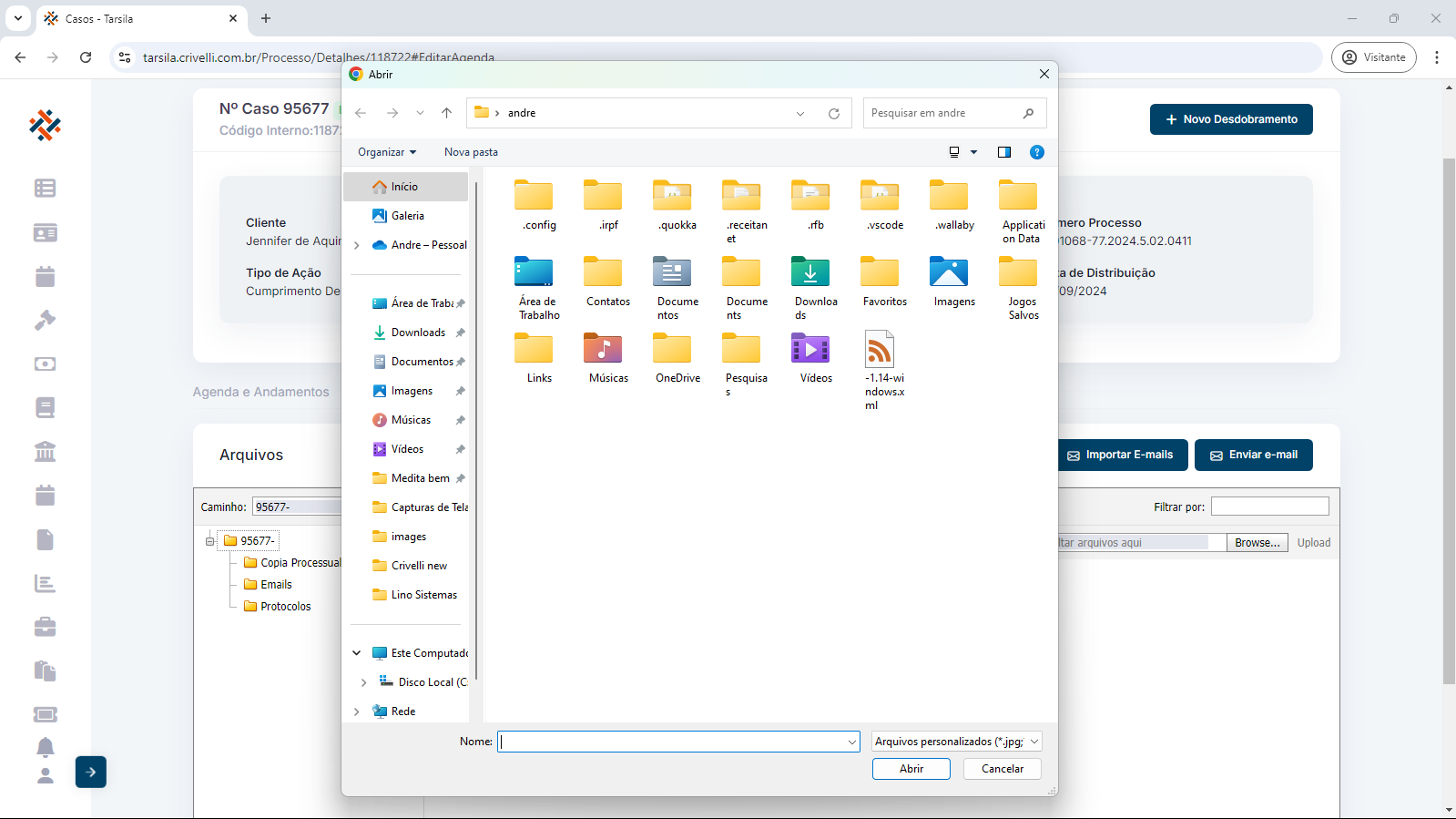Open the file type filter dropdown
Screen dimensions: 1456x819
click(x=956, y=742)
